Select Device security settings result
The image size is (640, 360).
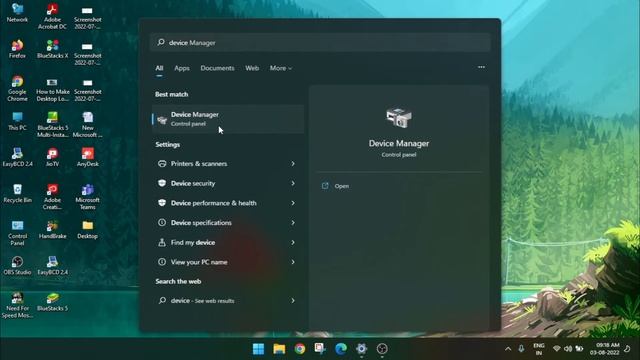(227, 183)
